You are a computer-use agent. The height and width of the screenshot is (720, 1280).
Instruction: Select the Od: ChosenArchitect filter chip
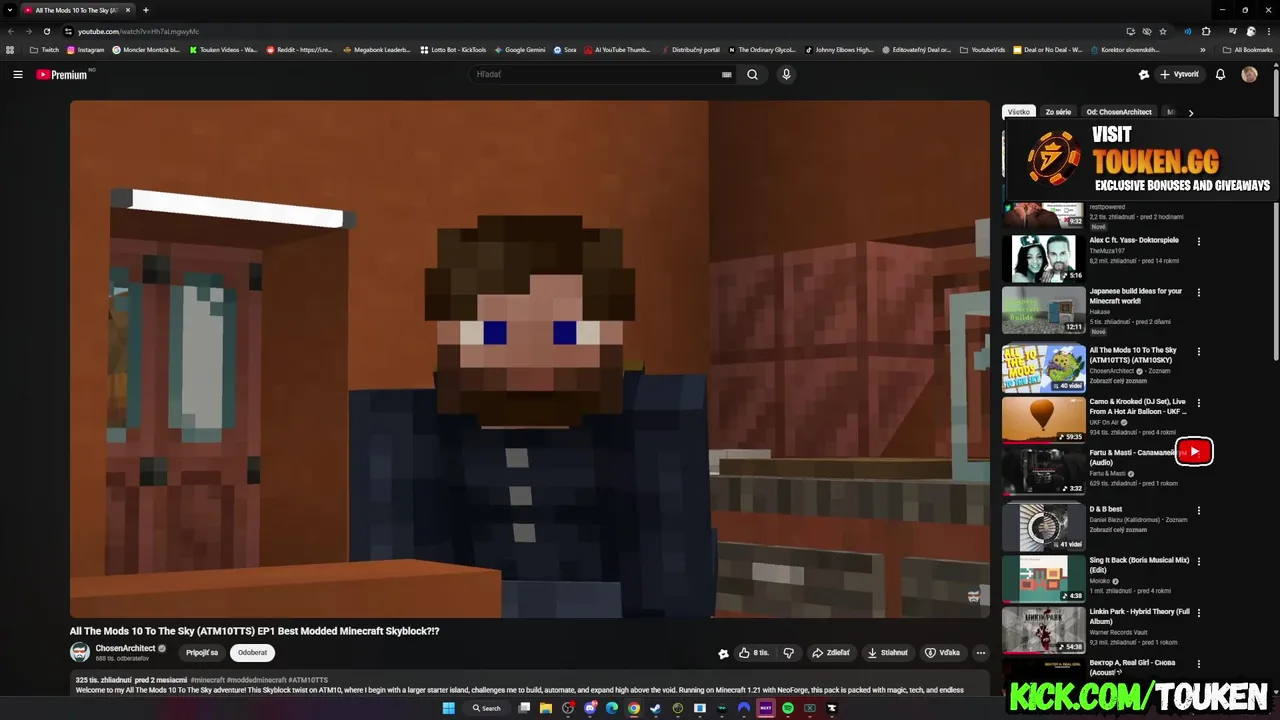(1119, 112)
